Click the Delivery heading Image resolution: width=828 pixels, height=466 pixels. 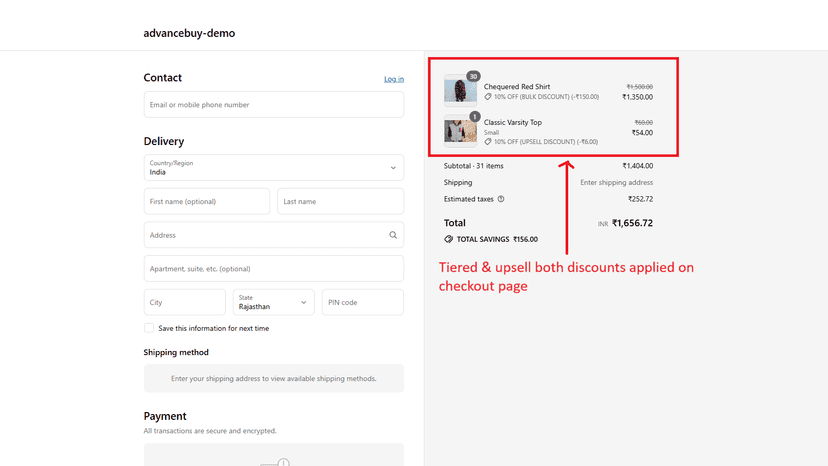(x=164, y=142)
